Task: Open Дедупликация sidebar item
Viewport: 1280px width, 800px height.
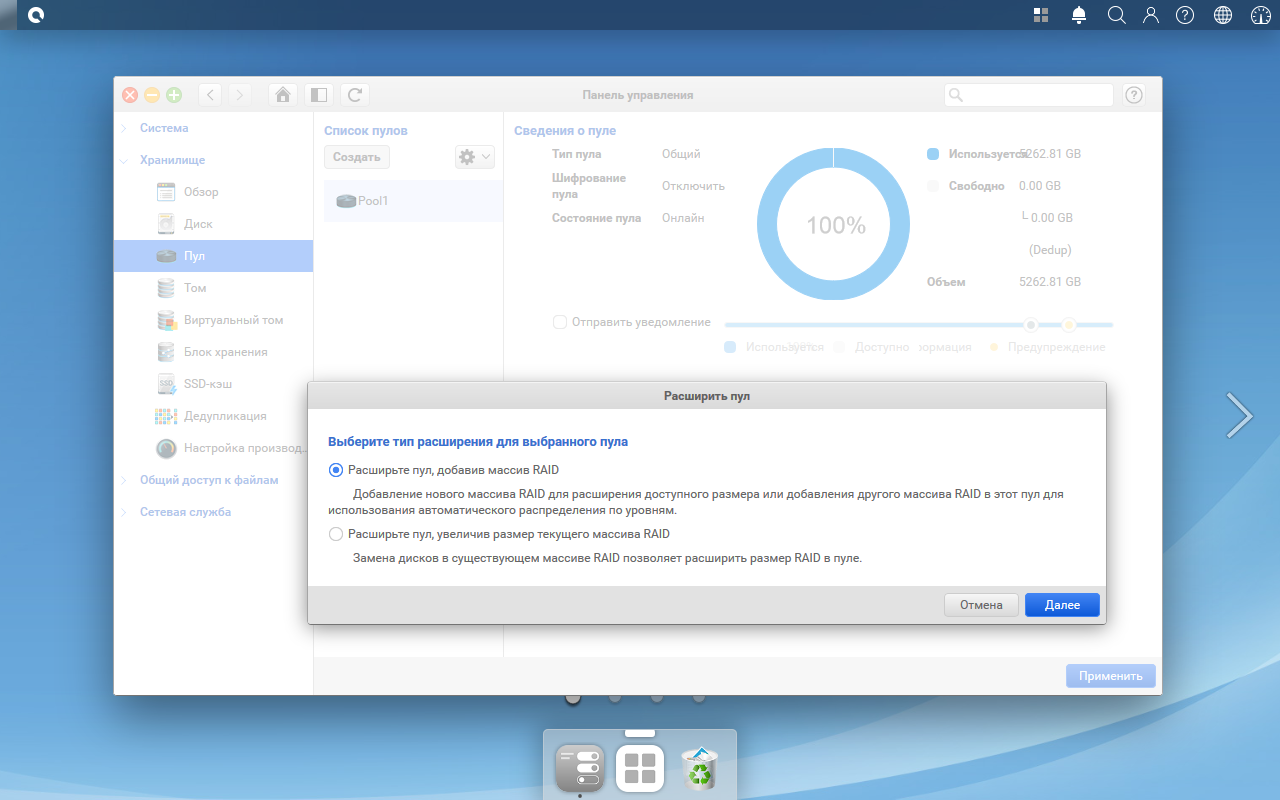Action: (x=213, y=416)
